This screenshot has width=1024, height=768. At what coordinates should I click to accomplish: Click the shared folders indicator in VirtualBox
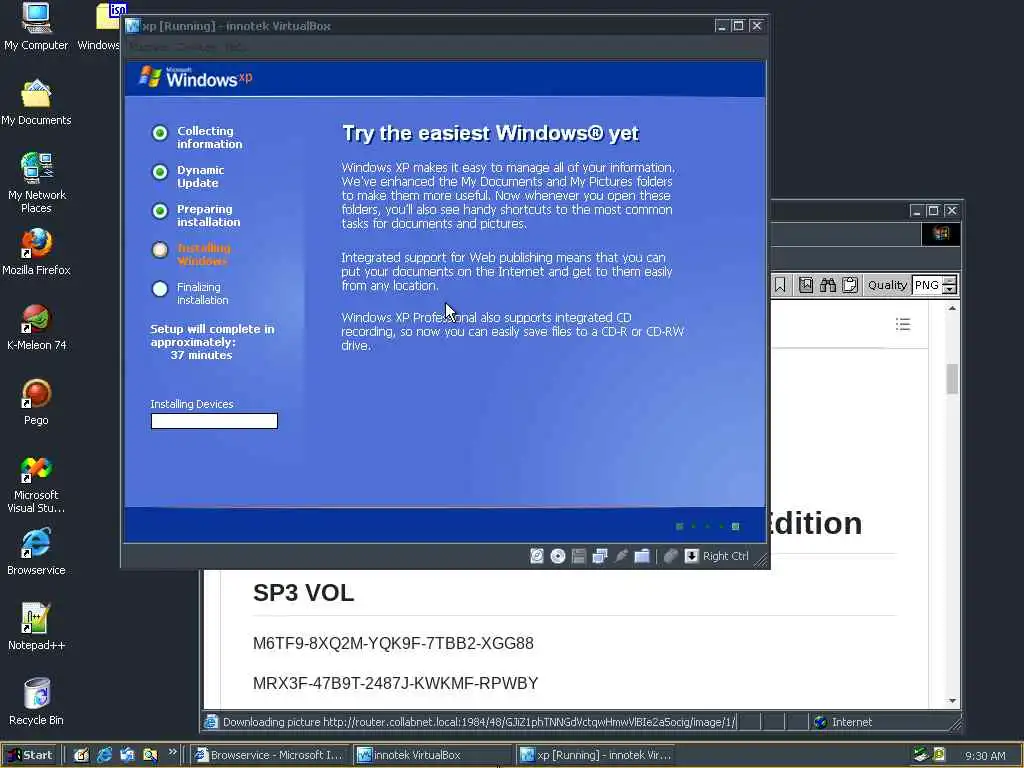(x=642, y=556)
